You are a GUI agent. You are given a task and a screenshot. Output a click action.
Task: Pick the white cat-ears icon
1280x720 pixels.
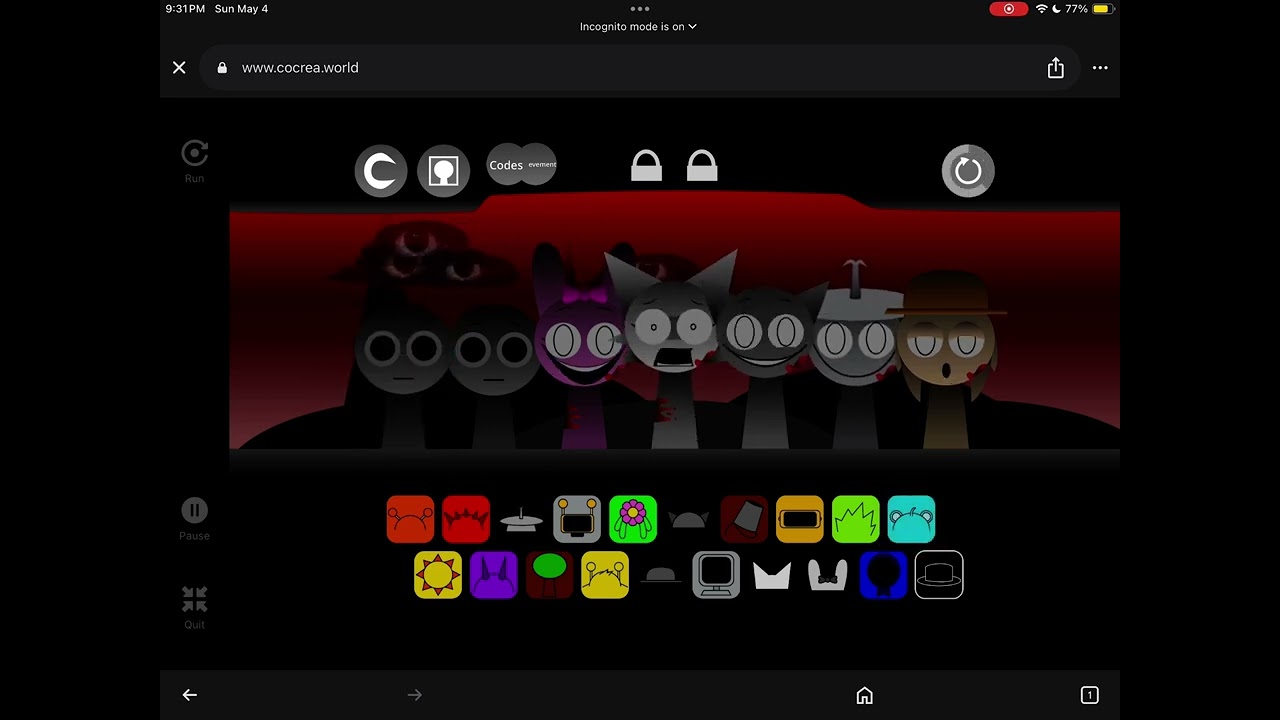pos(772,576)
